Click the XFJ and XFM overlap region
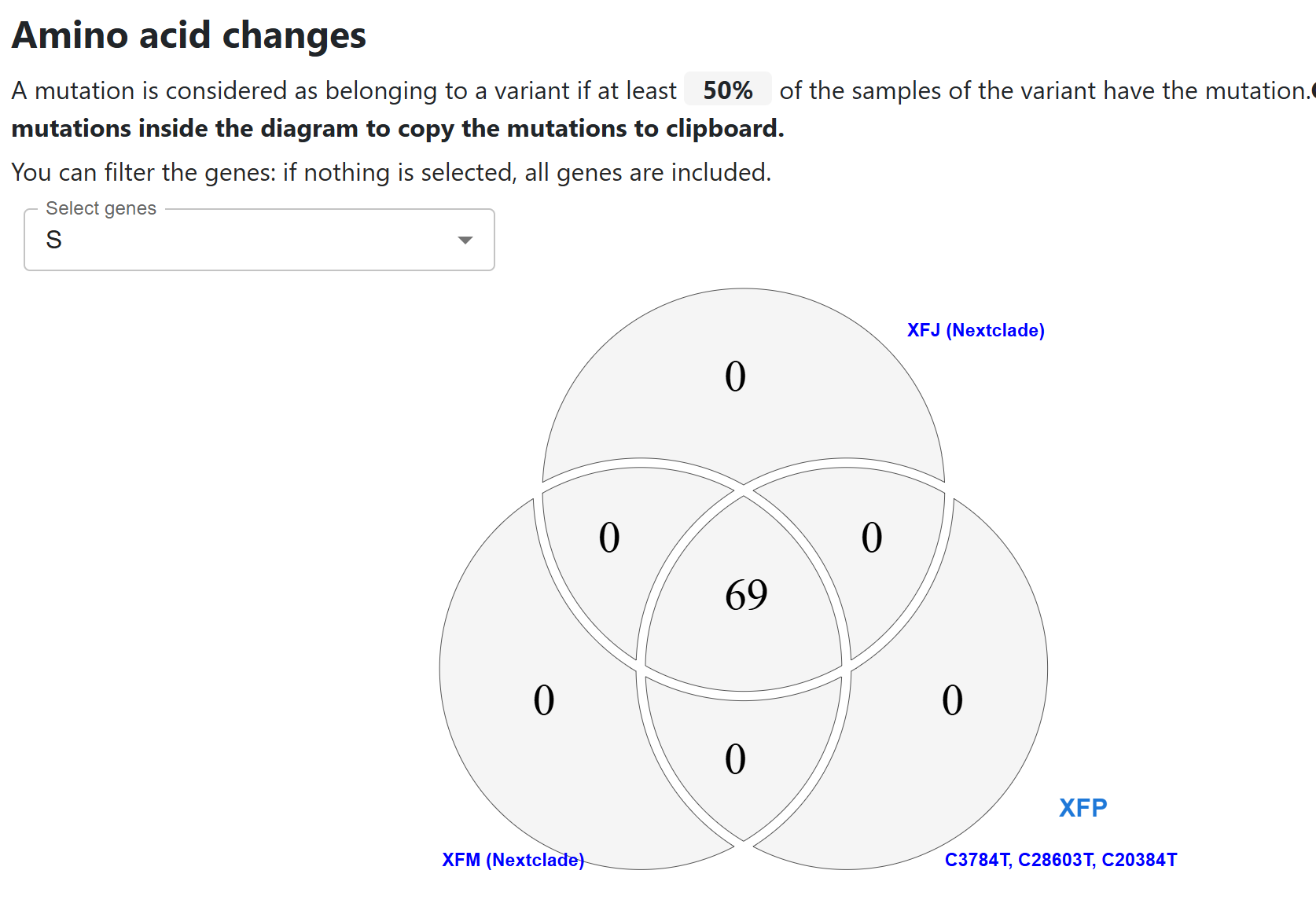 [x=609, y=538]
